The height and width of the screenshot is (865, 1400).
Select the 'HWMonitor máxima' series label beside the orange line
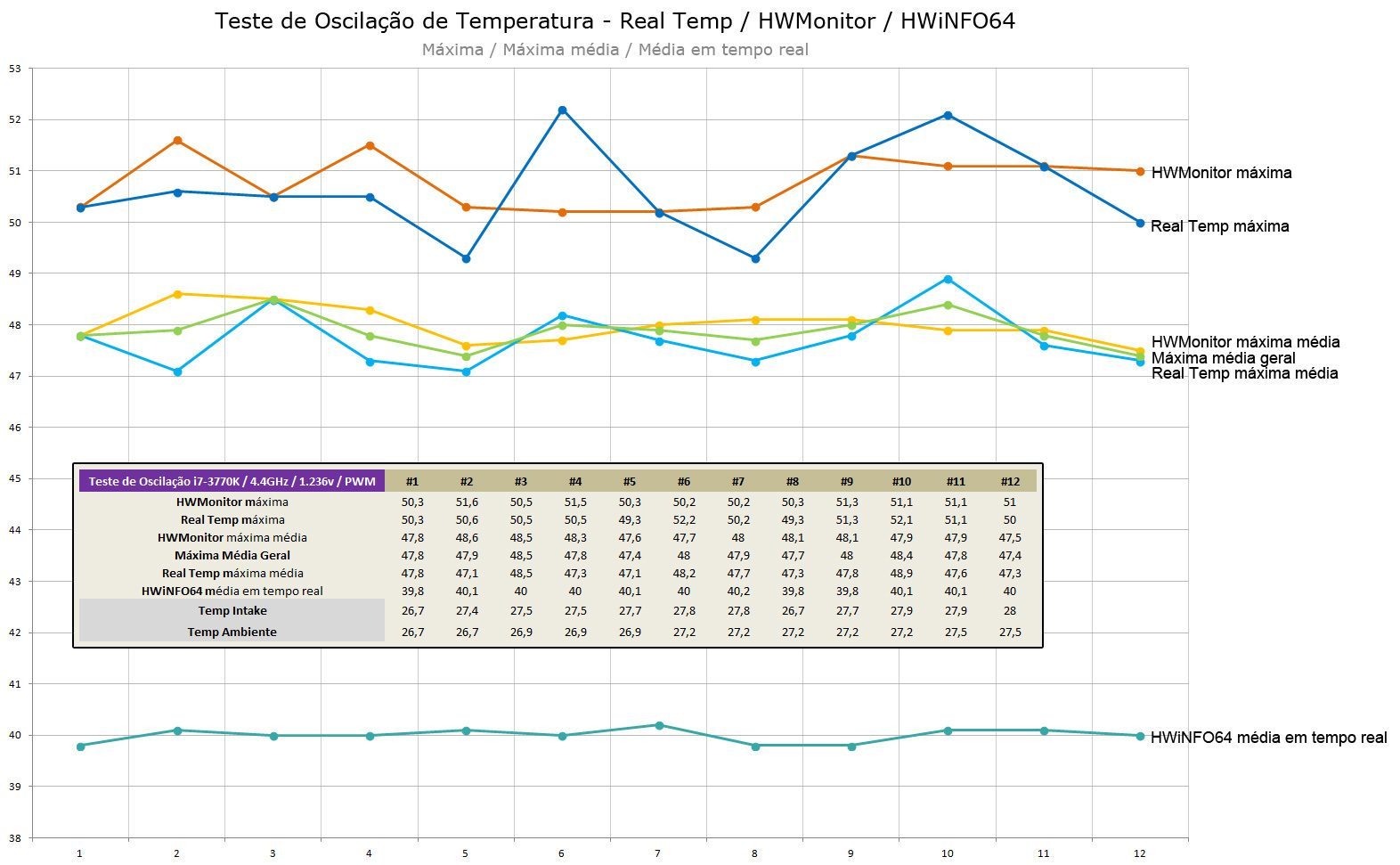(x=1221, y=173)
